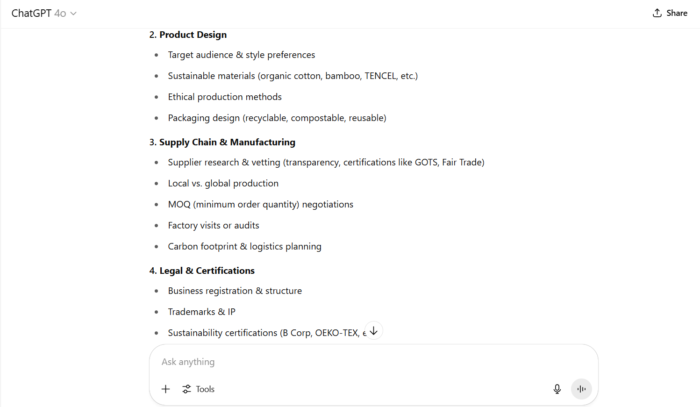The image size is (700, 407).
Task: Open the Tools menu label
Action: point(205,389)
